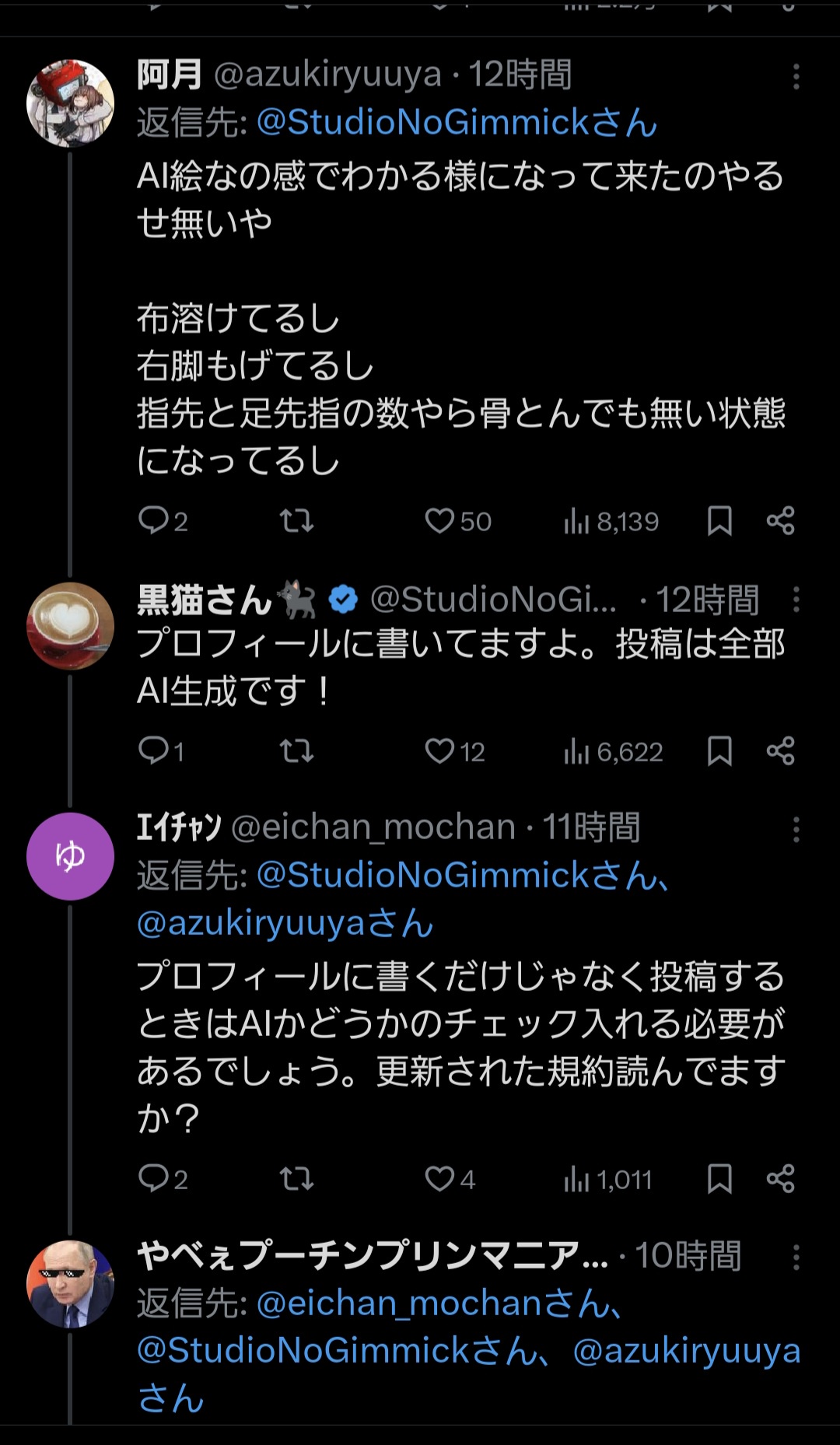Open more options for エイチャン's tweet
Image resolution: width=840 pixels, height=1445 pixels.
click(x=796, y=829)
